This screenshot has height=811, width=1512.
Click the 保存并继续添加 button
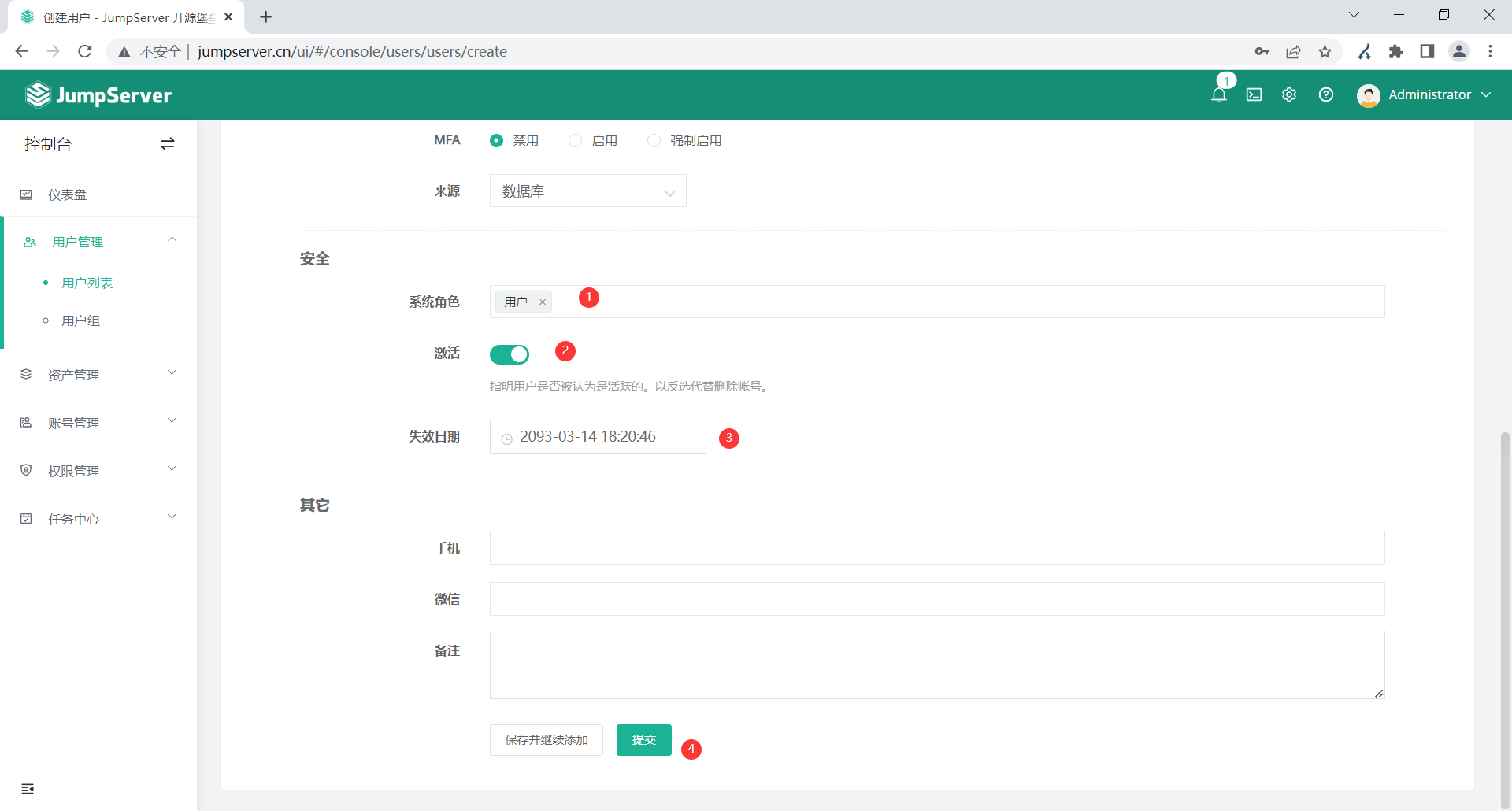pos(547,740)
